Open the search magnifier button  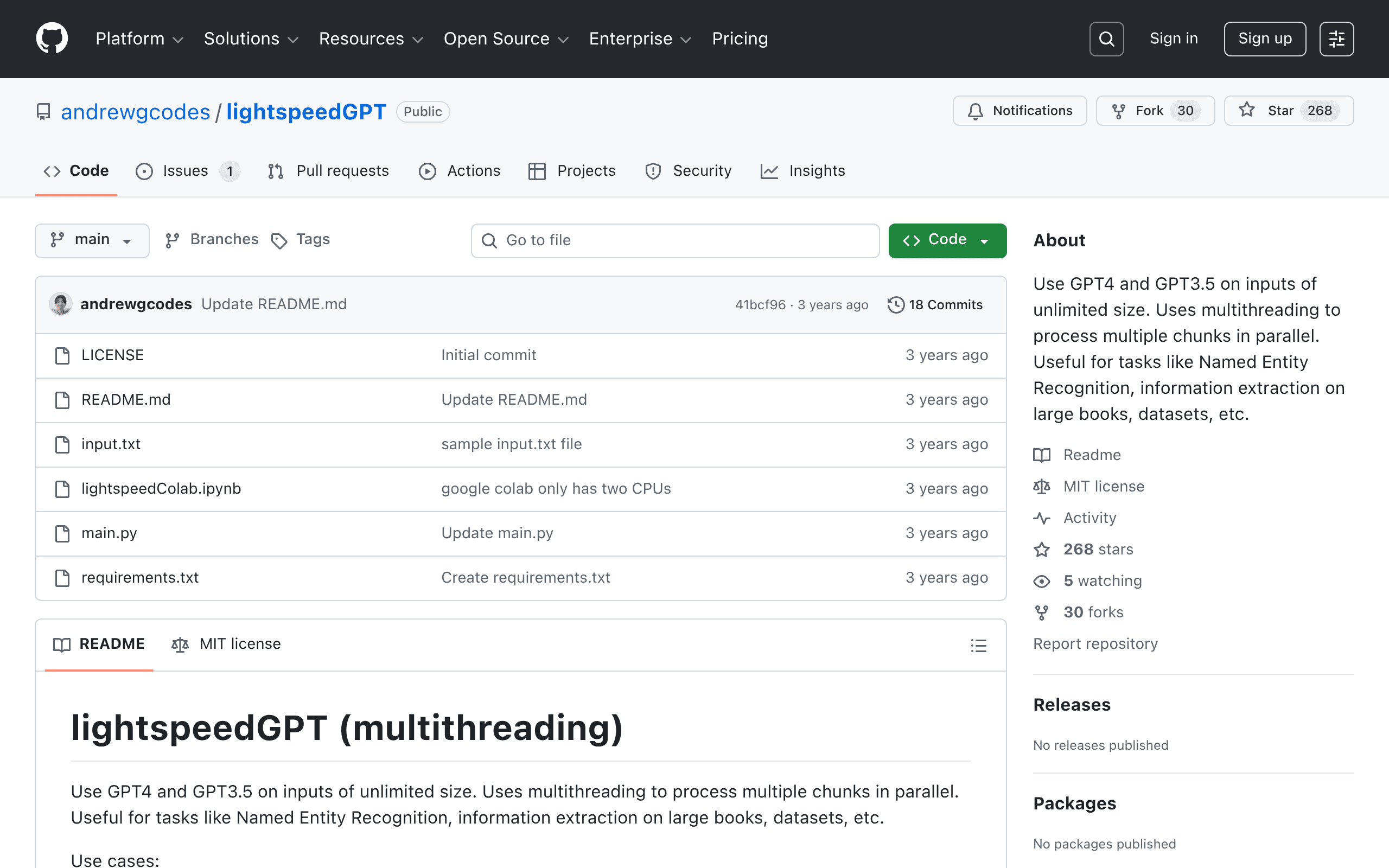1106,39
